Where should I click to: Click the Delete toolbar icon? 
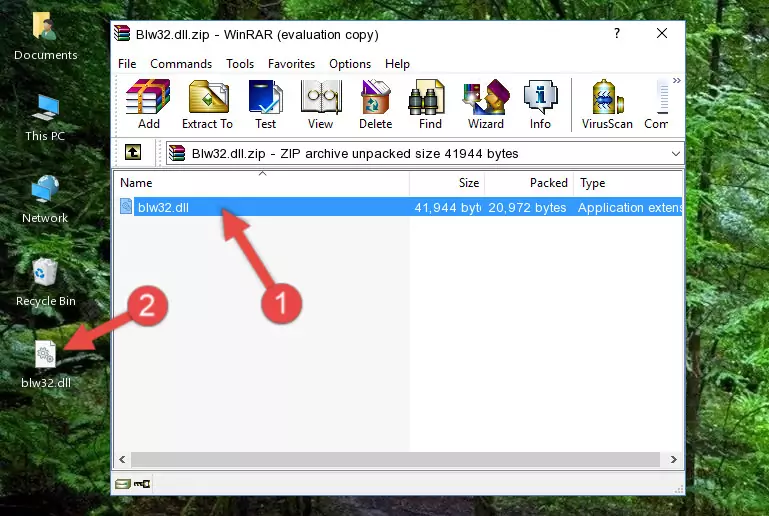[376, 104]
